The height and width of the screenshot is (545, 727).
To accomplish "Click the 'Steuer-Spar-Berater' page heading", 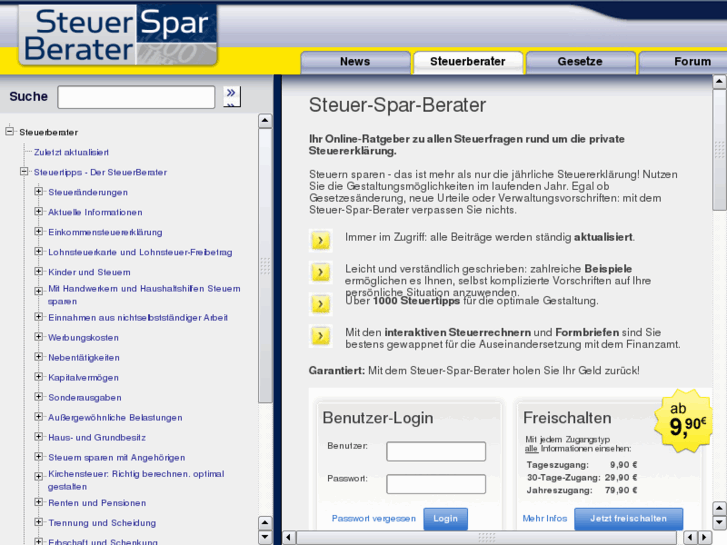I will [x=397, y=105].
